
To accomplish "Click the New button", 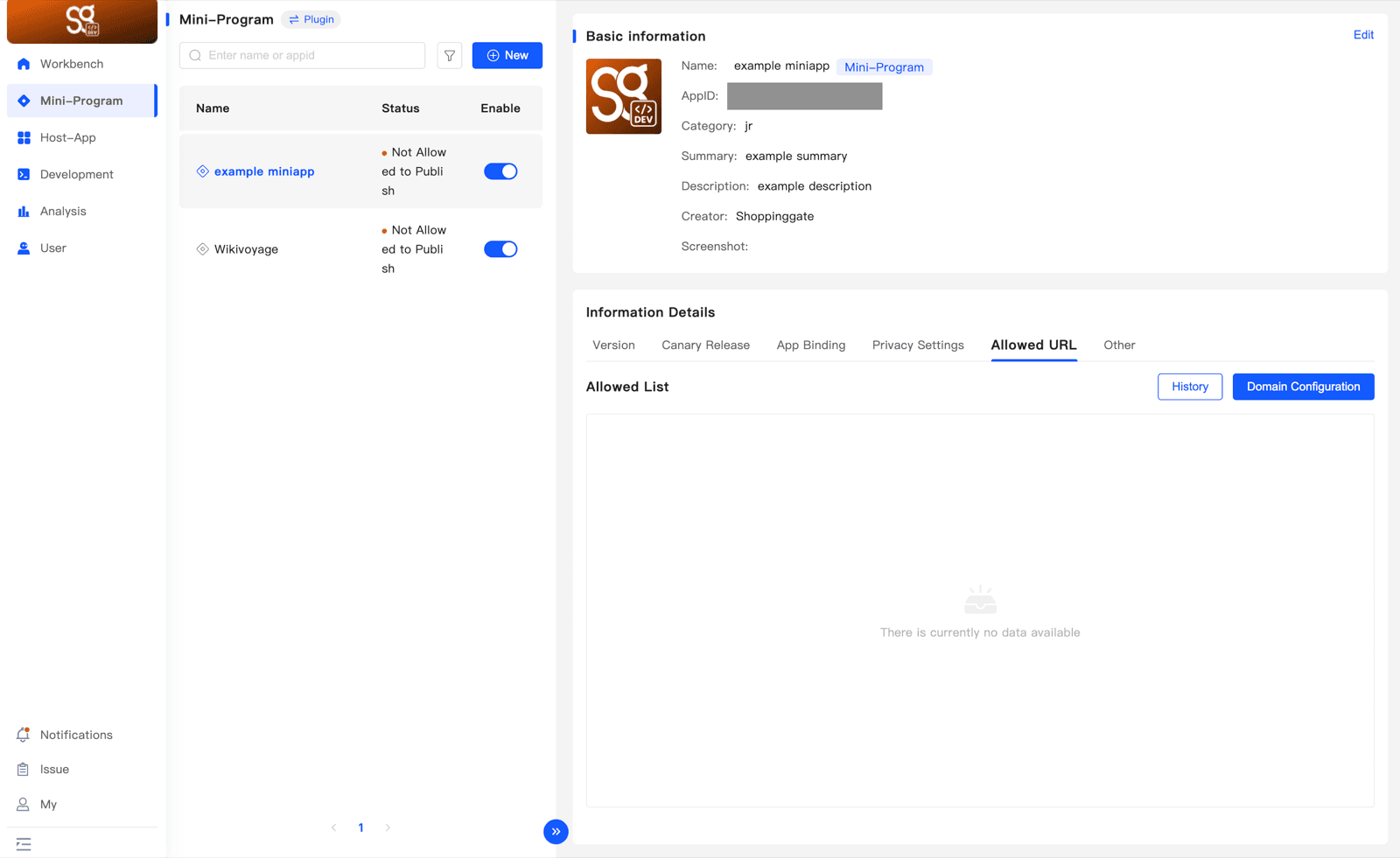I will tap(507, 55).
